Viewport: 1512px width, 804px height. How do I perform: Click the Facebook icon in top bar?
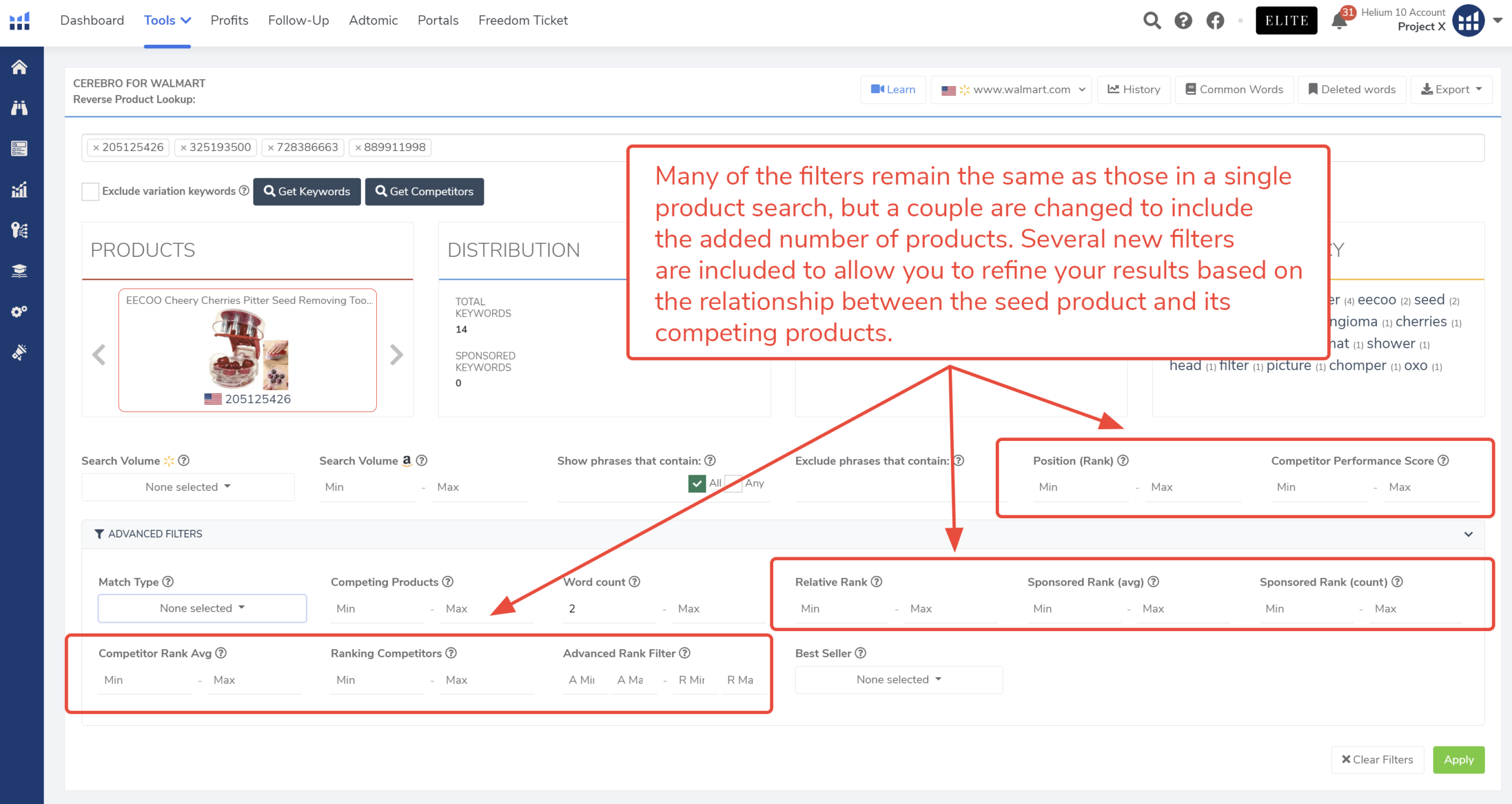point(1215,21)
